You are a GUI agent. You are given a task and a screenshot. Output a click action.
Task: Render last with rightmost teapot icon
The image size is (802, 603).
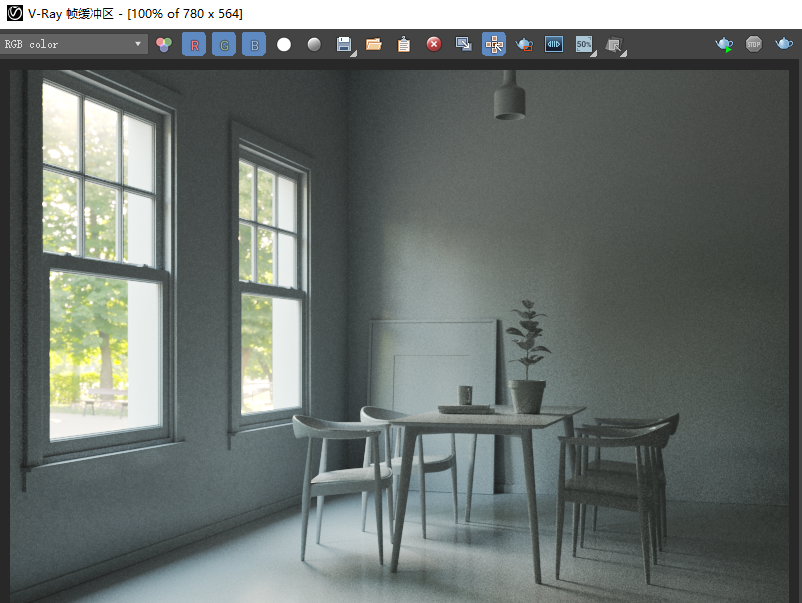coord(784,43)
